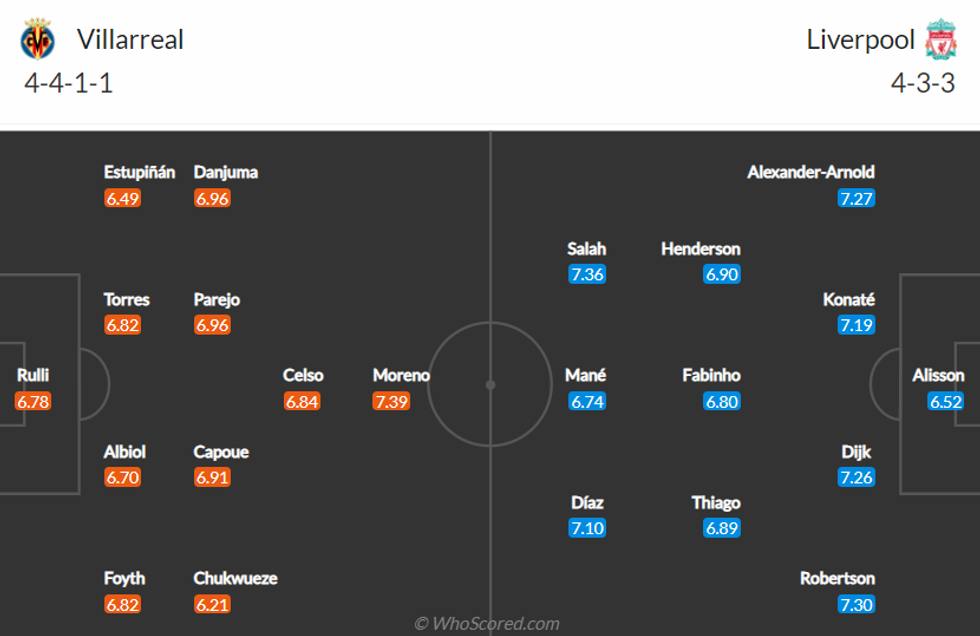Select Moreno's 7.39 rating badge

point(391,402)
